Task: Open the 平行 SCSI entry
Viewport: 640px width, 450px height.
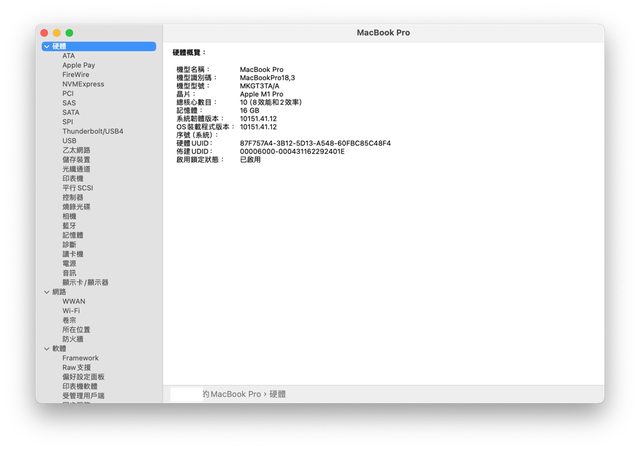Action: click(x=78, y=188)
